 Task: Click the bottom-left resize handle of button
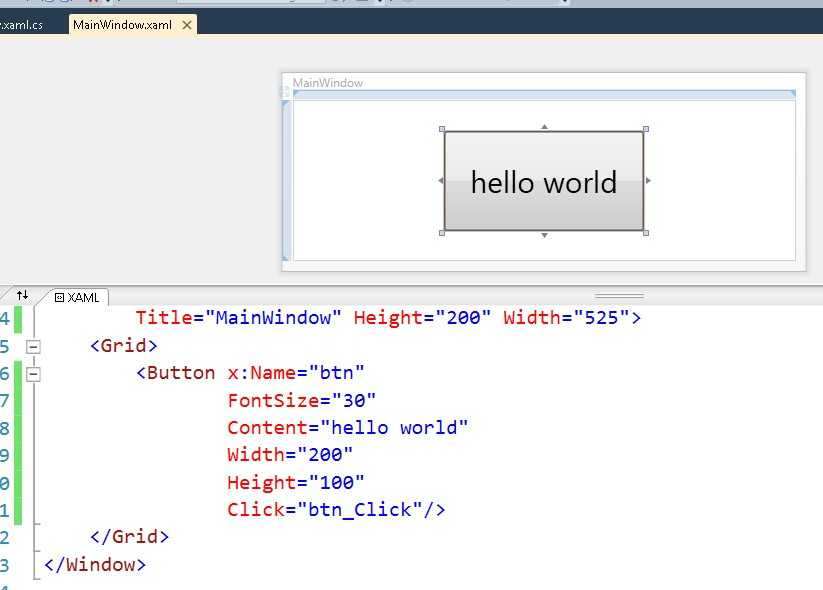[442, 233]
